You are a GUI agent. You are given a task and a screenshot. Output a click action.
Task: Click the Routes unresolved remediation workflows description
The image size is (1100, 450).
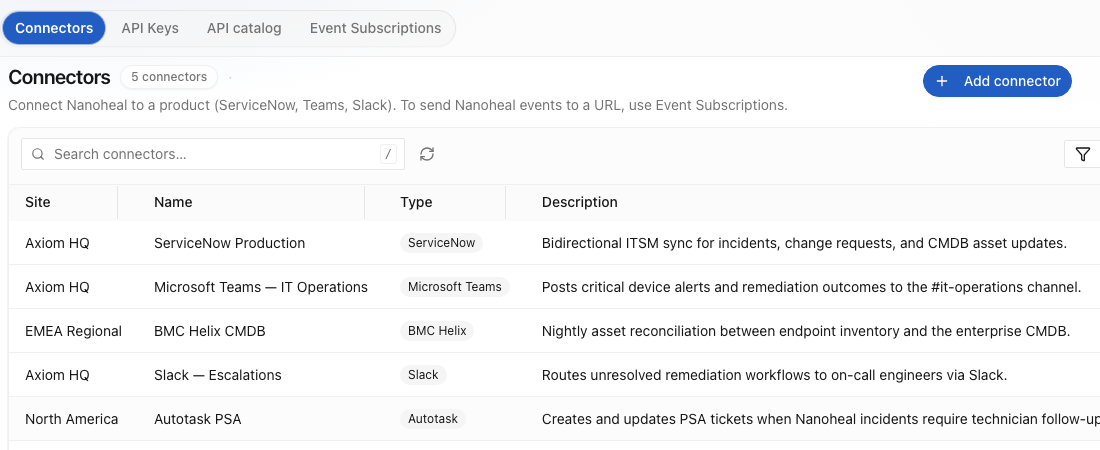(774, 376)
